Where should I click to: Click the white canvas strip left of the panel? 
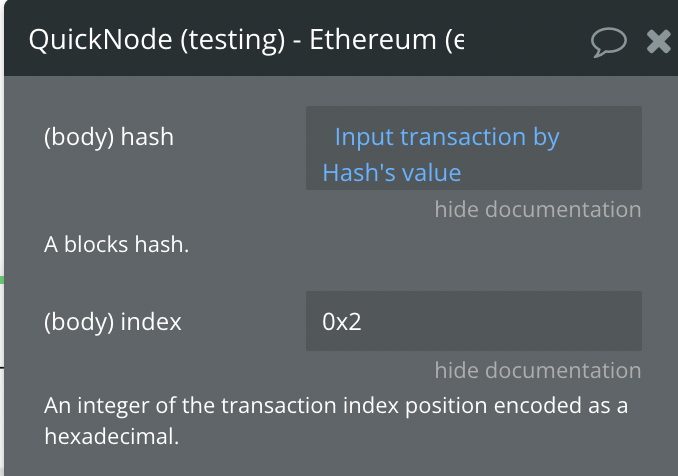point(2,173)
